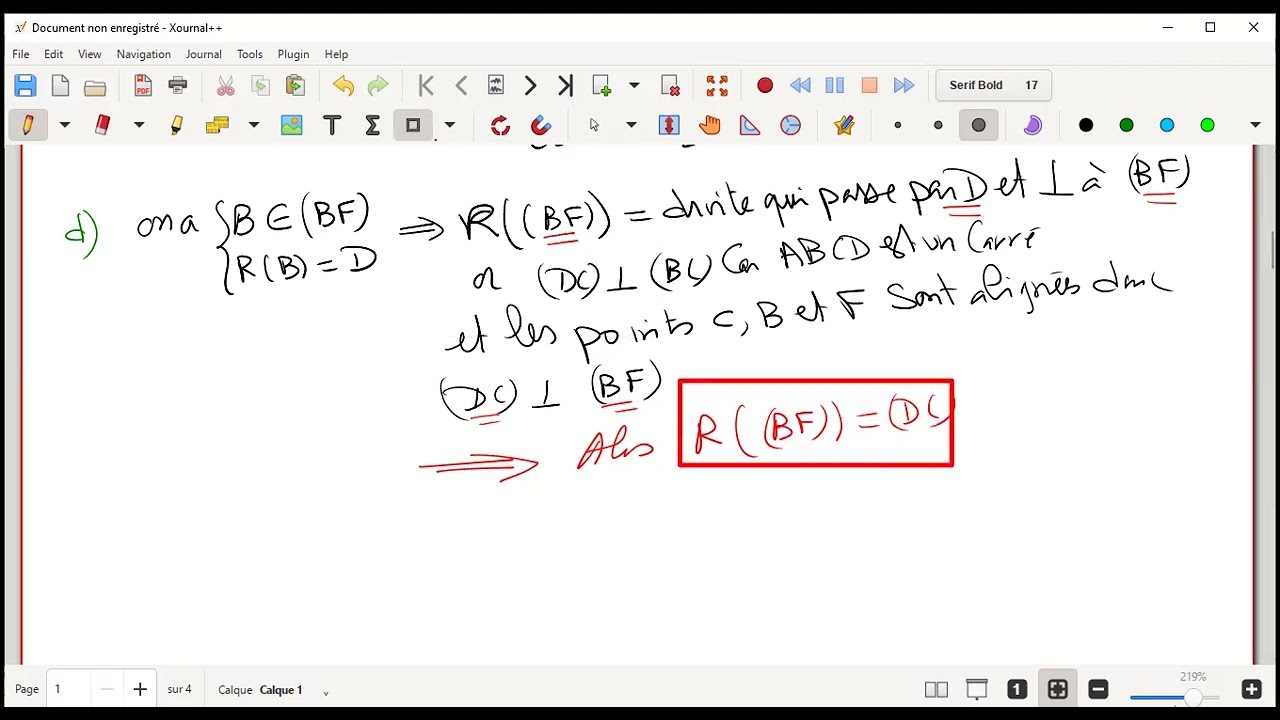
Task: Toggle presentation mode
Action: (977, 689)
